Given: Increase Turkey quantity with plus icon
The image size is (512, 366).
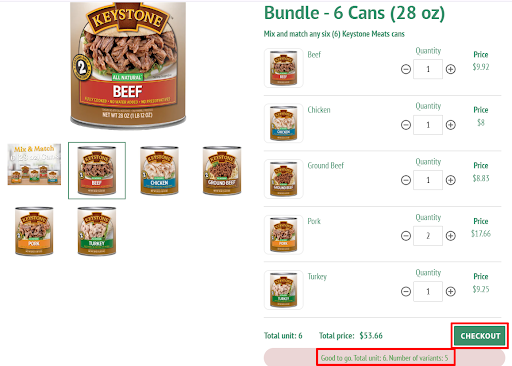Looking at the screenshot, I should click(451, 292).
